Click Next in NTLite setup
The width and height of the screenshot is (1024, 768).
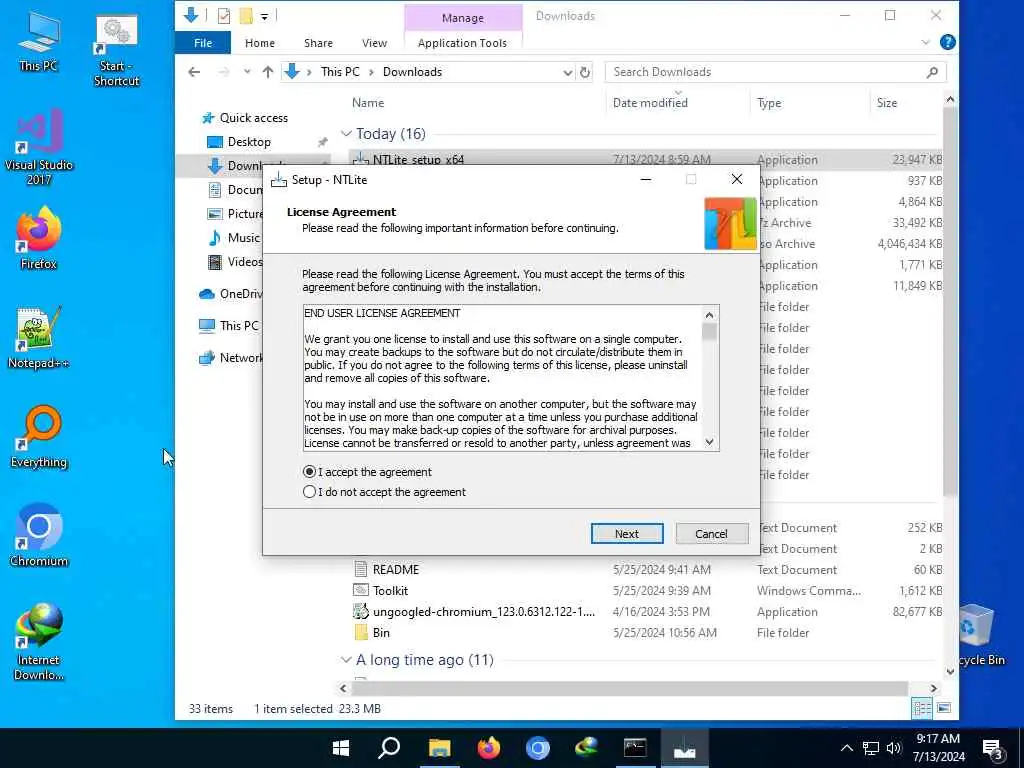click(x=627, y=534)
